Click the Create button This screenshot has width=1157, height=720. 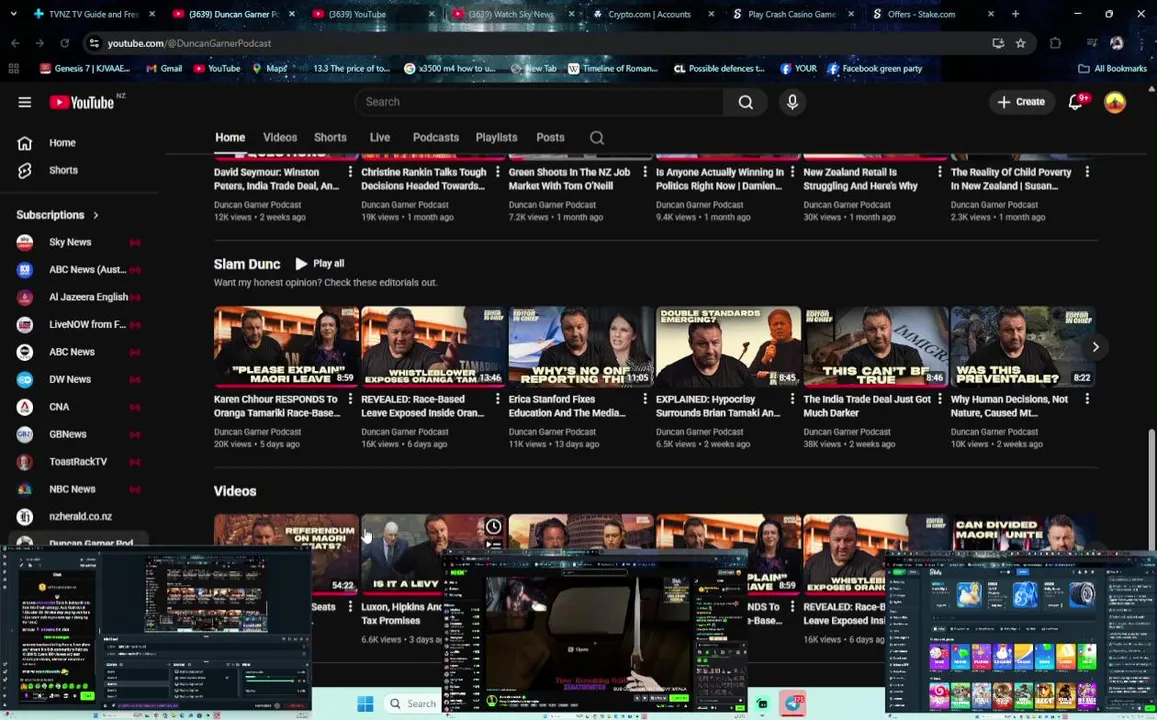click(x=1021, y=102)
